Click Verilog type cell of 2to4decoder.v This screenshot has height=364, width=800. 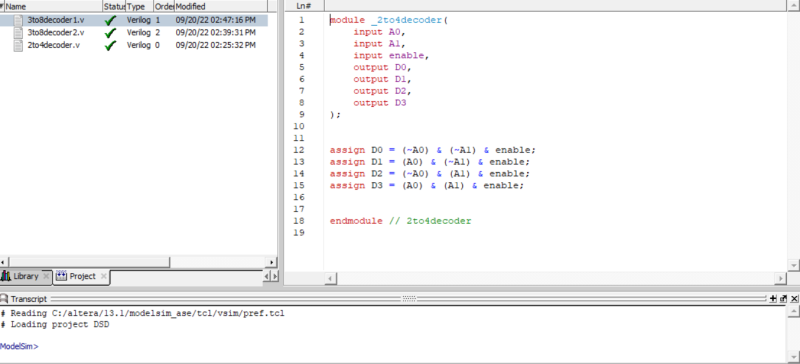(139, 45)
